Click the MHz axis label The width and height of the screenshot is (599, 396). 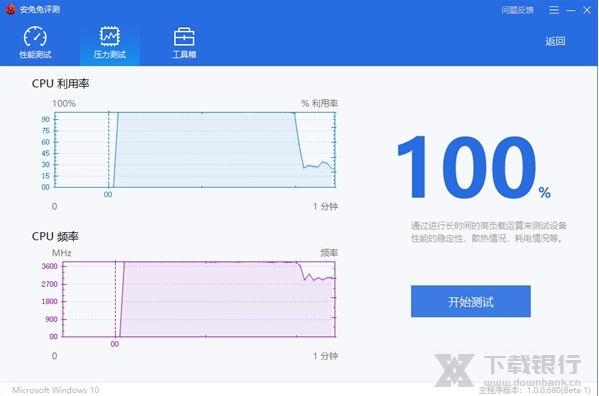point(62,253)
